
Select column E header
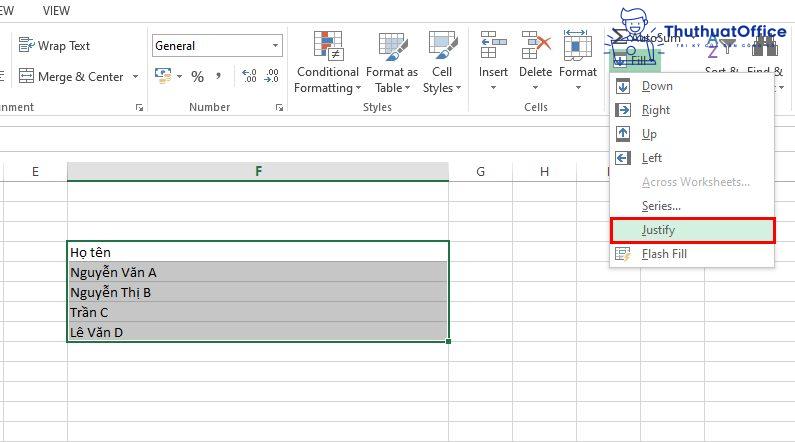pyautogui.click(x=35, y=171)
